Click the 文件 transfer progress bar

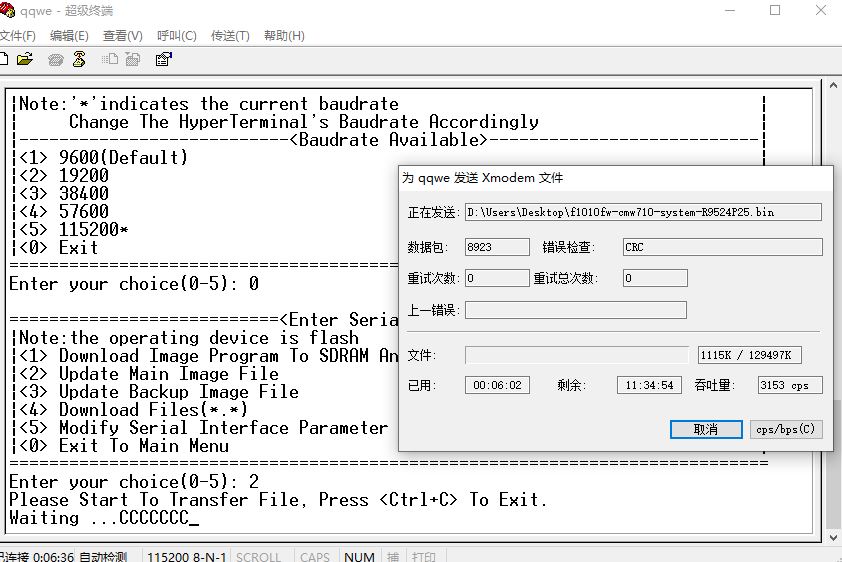(x=577, y=355)
